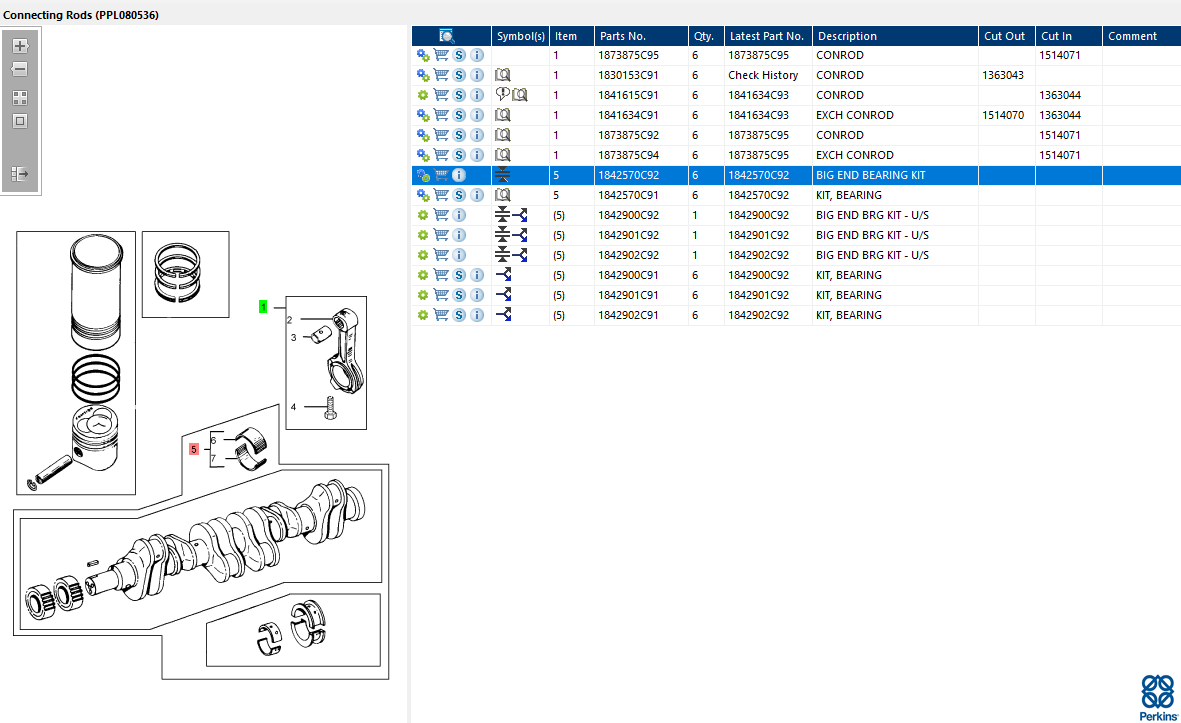Image resolution: width=1181 pixels, height=723 pixels.
Task: Click the EXCH CONROD cell for 1841634C91
Action: [855, 115]
